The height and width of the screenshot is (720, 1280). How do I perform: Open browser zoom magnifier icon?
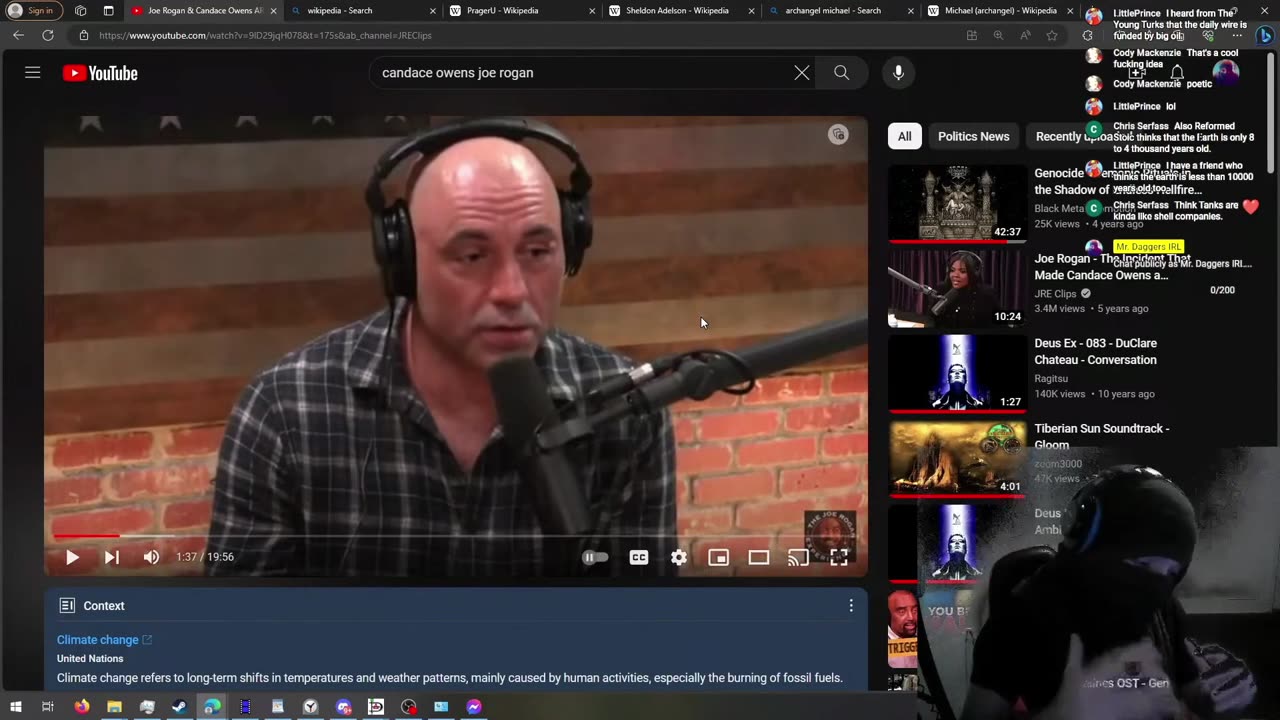tap(998, 35)
